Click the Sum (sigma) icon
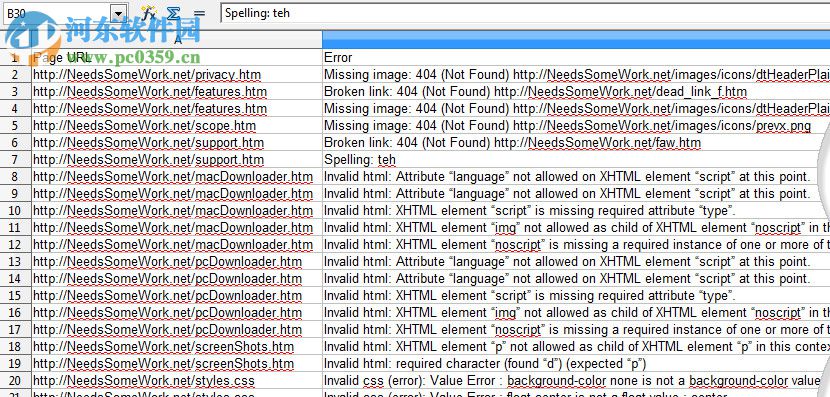 (x=173, y=13)
